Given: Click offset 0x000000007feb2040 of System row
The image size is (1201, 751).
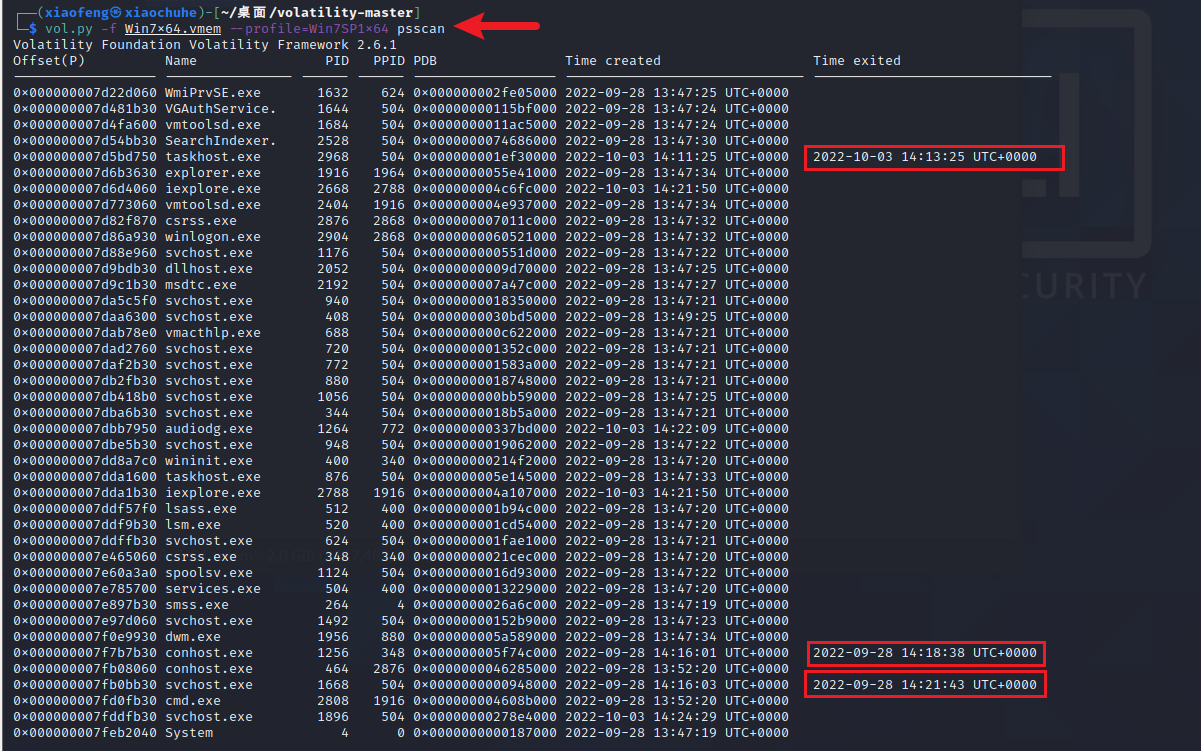Looking at the screenshot, I should click(85, 733).
